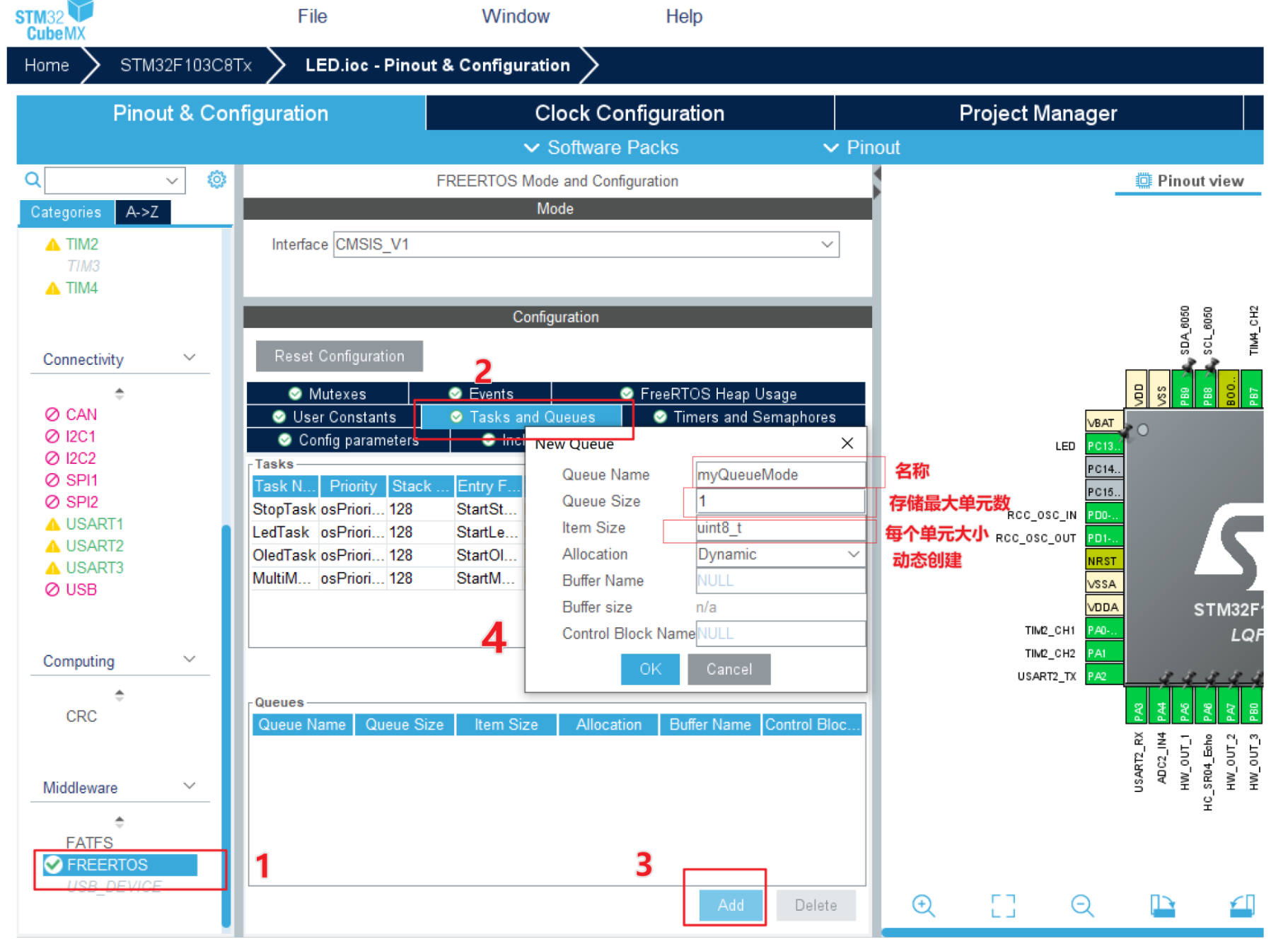This screenshot has width=1288, height=944.
Task: Open the categories settings gear icon
Action: (216, 180)
